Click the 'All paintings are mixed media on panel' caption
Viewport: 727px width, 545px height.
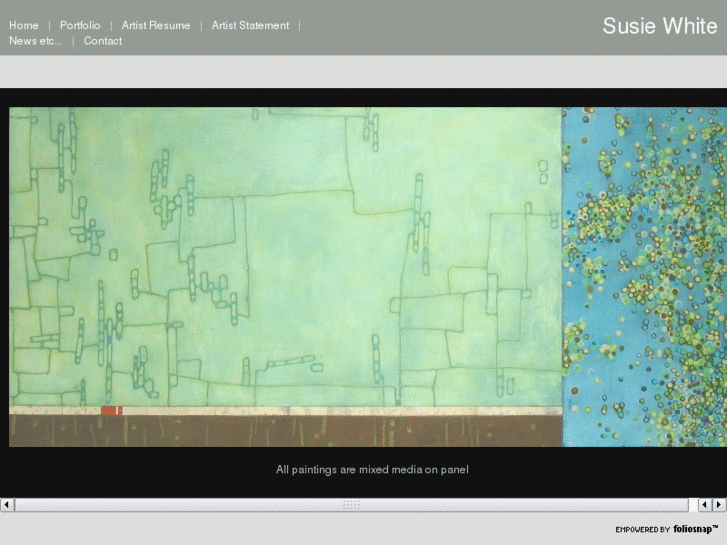(x=372, y=469)
